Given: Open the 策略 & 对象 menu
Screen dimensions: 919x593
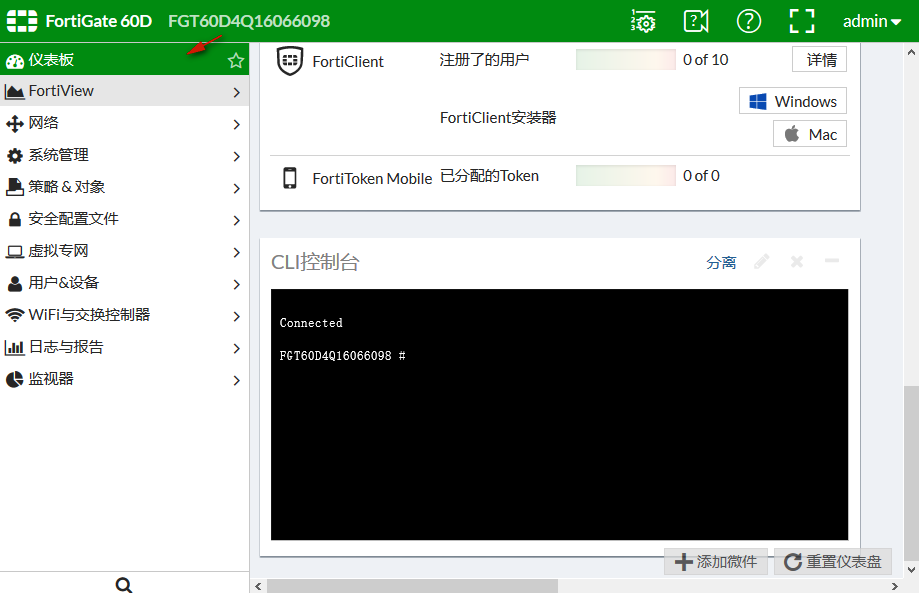Looking at the screenshot, I should pos(124,187).
